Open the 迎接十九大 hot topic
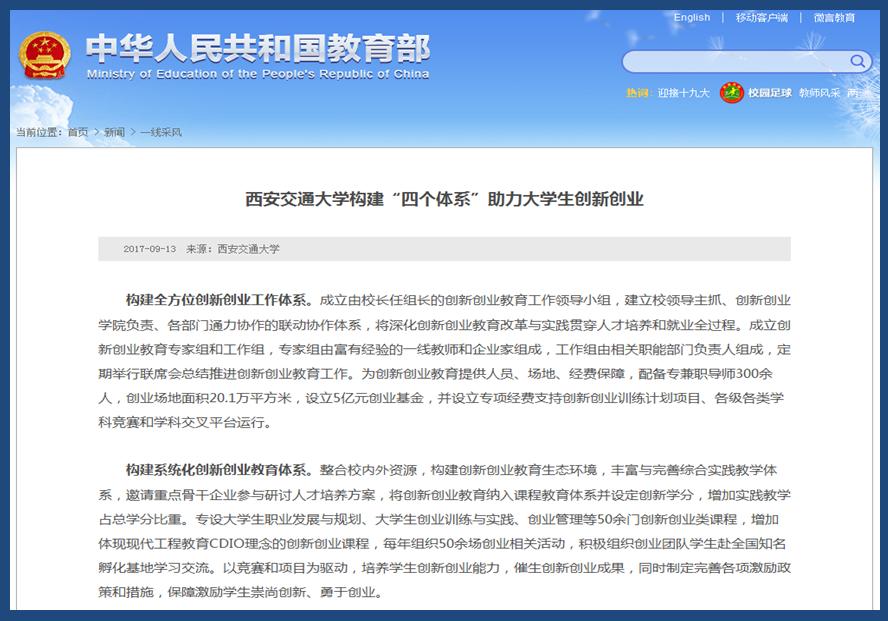 [683, 93]
